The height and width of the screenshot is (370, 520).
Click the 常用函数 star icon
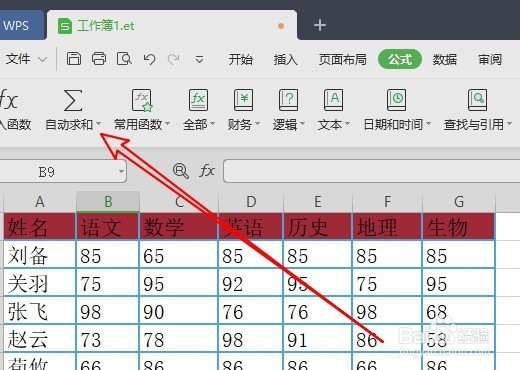click(x=142, y=100)
